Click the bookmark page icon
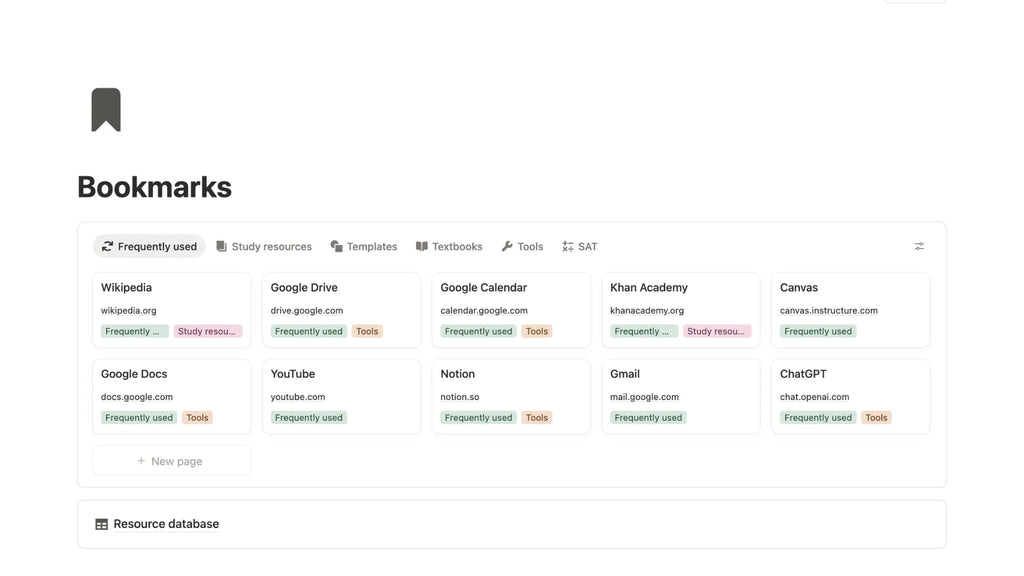The width and height of the screenshot is (1024, 576). click(x=106, y=110)
